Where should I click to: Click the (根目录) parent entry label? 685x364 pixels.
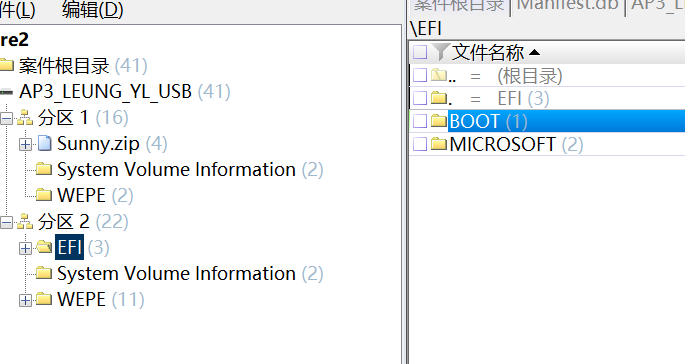click(x=529, y=76)
